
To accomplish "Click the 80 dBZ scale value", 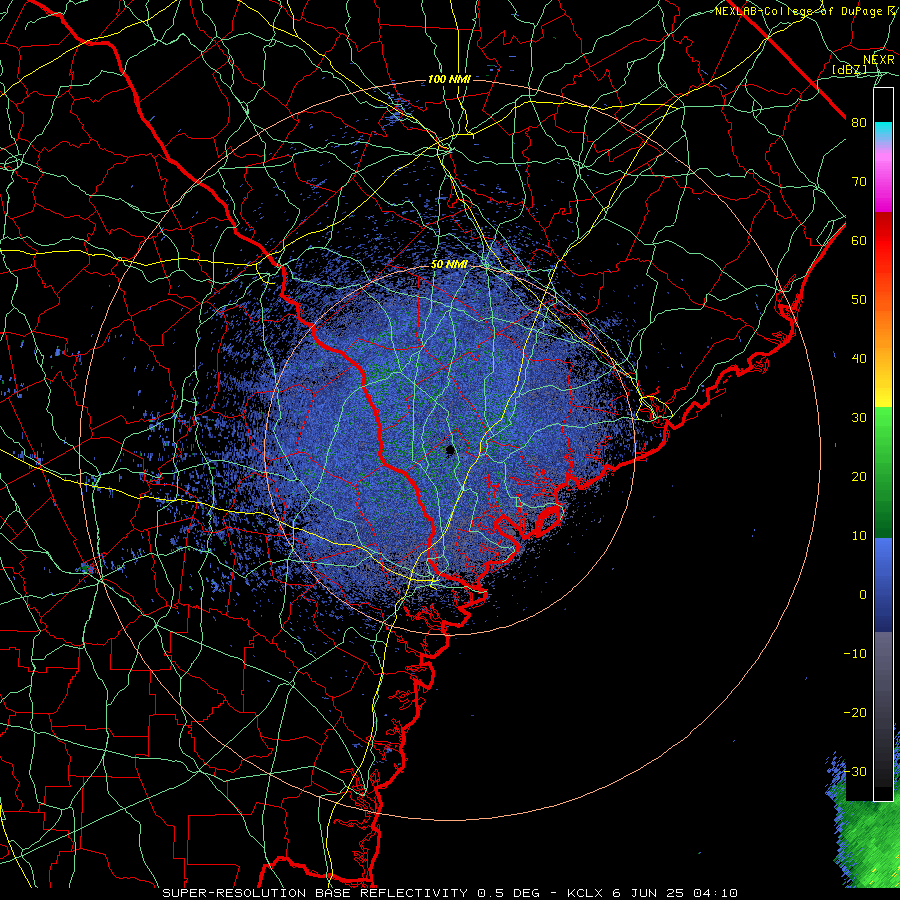I will point(859,123).
